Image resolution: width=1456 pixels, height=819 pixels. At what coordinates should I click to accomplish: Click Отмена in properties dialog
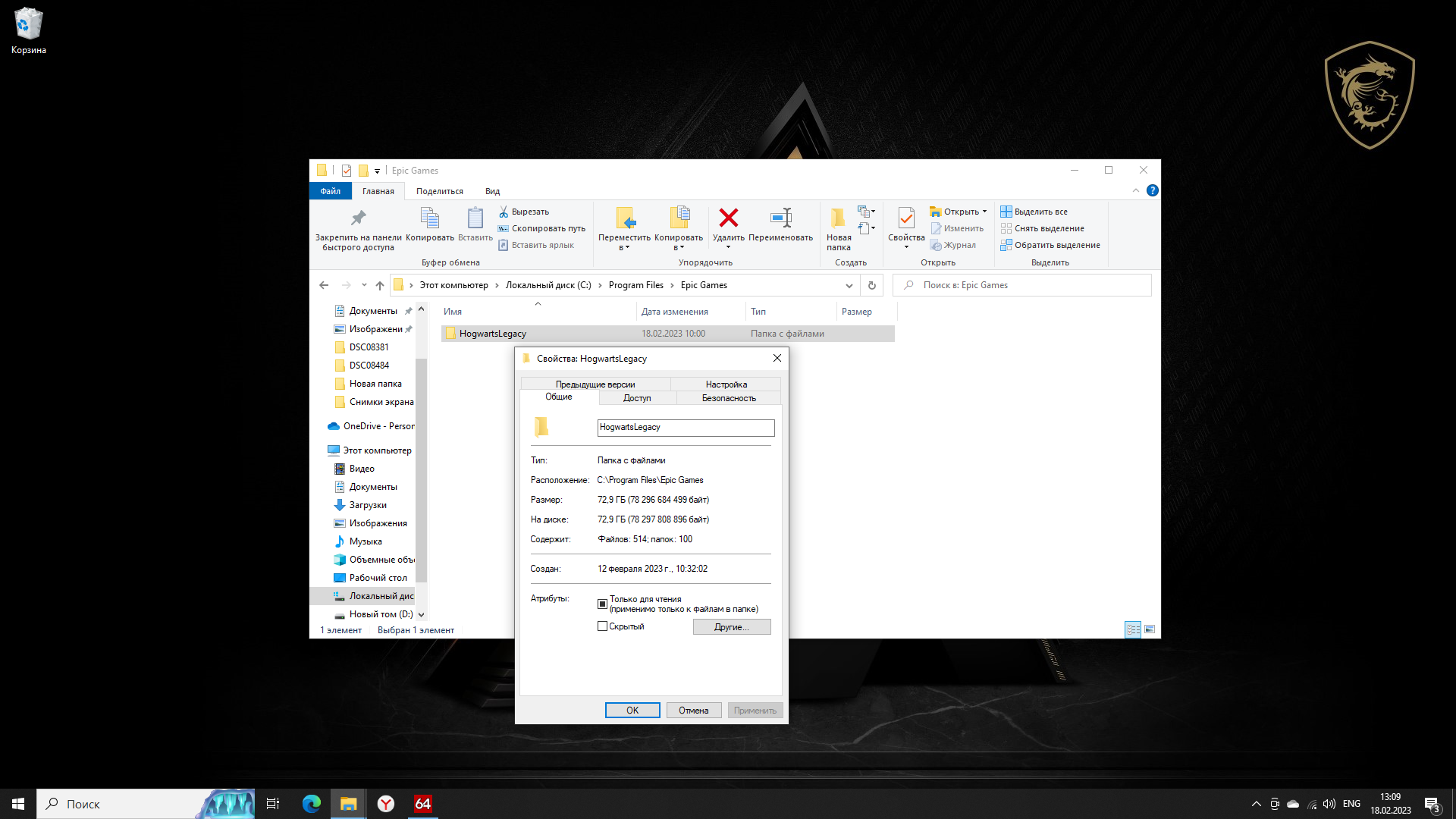(x=694, y=711)
